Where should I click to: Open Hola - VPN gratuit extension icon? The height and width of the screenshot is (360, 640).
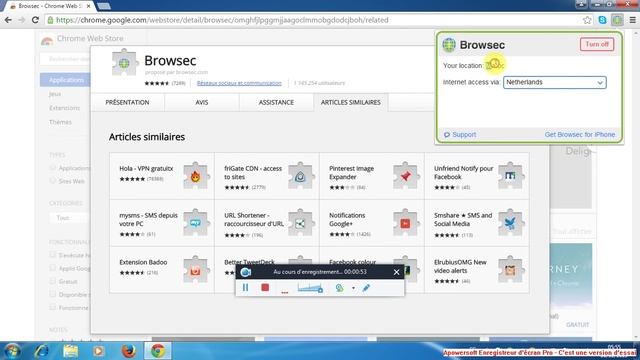click(x=196, y=176)
